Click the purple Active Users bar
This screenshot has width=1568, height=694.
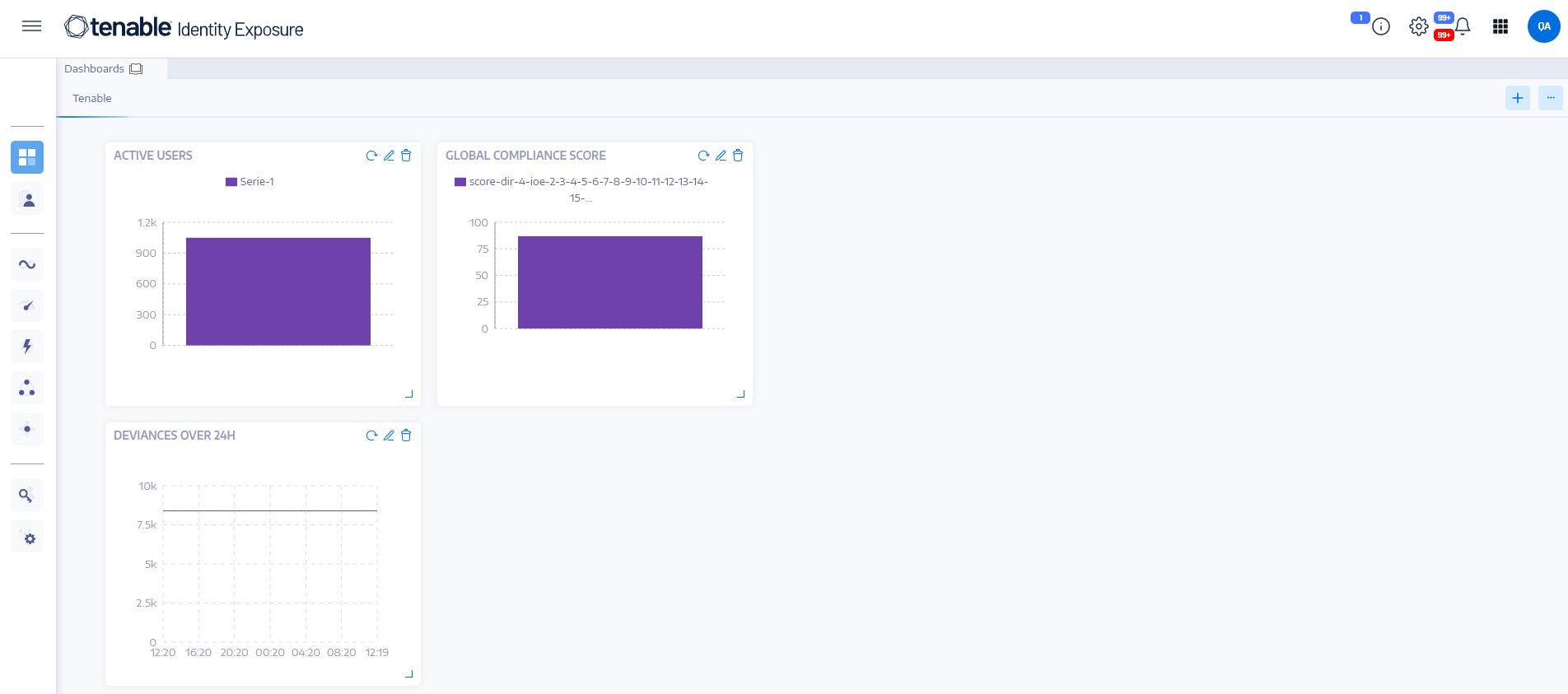pos(278,291)
